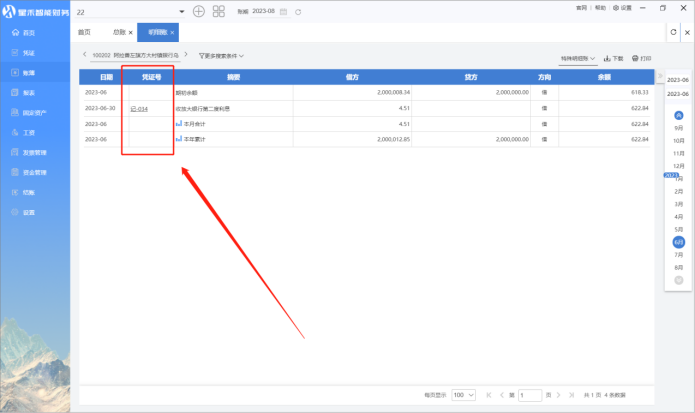Go to next account with right chevron
Image resolution: width=695 pixels, height=413 pixels.
(x=187, y=55)
